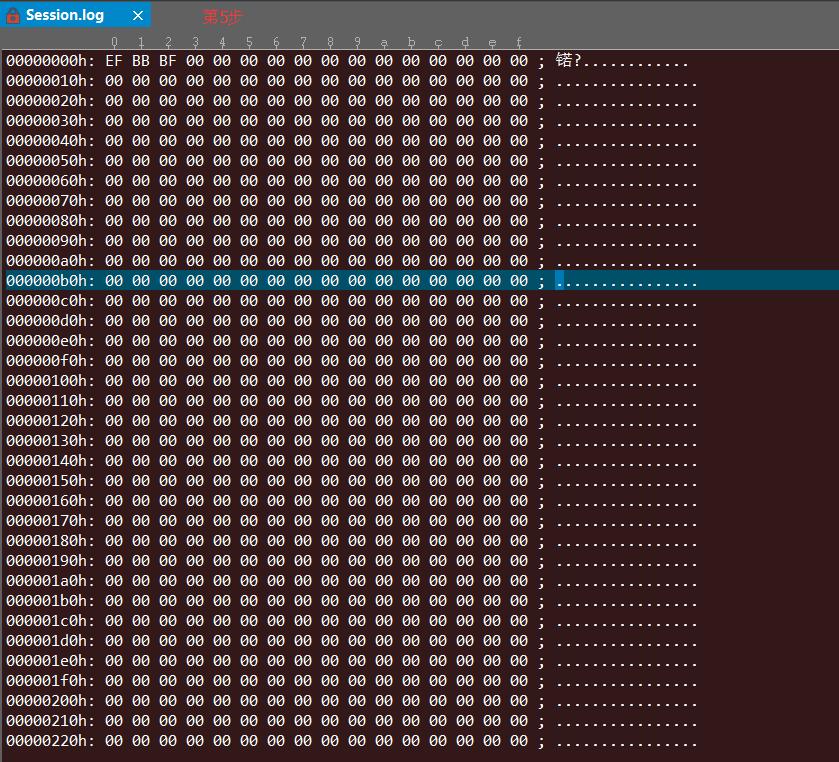Click offset 00000000h row address
This screenshot has width=839, height=762.
pos(50,60)
